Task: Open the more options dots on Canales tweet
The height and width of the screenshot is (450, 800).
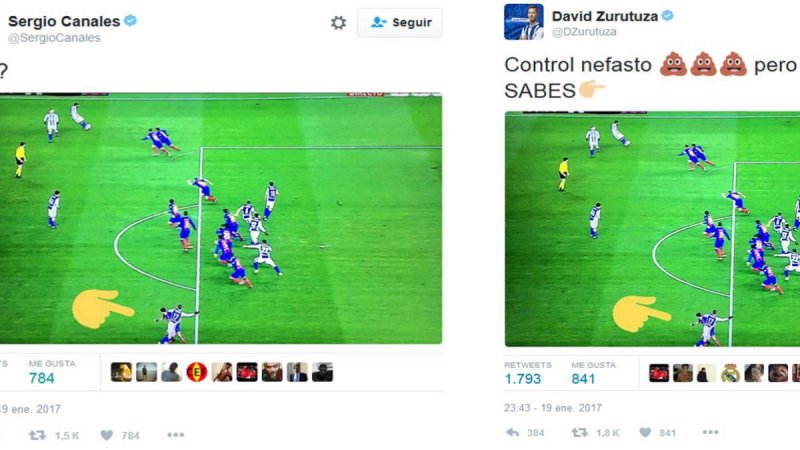Action: (176, 435)
